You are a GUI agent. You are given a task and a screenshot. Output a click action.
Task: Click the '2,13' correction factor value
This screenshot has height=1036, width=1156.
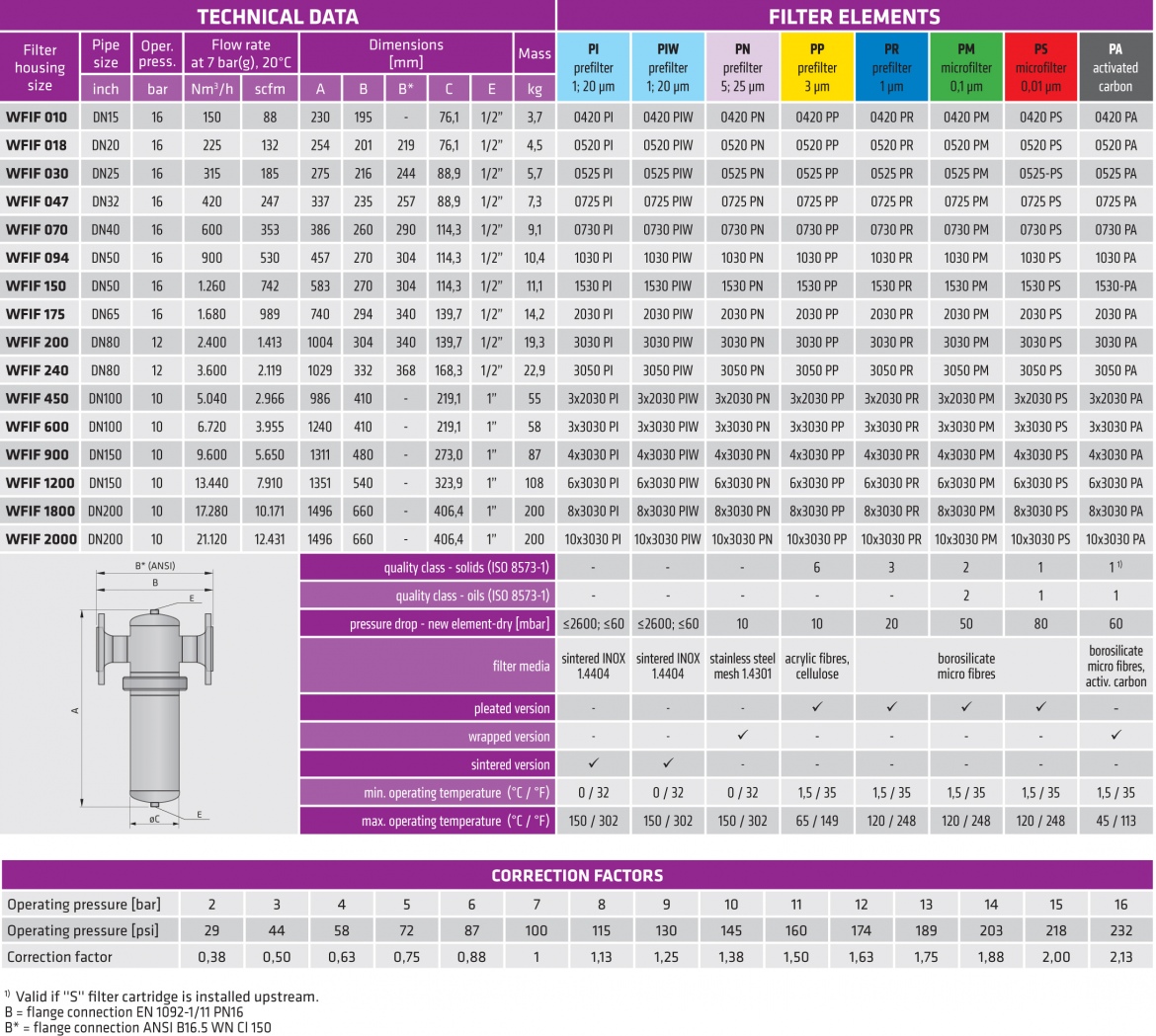tap(1120, 957)
